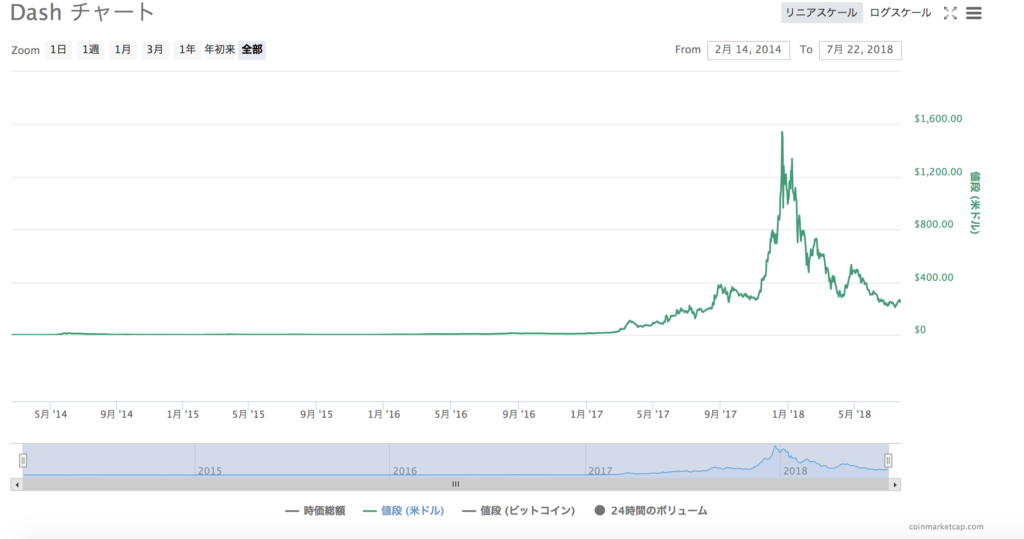
Task: Click the $1,600.00 axis label
Action: click(938, 119)
